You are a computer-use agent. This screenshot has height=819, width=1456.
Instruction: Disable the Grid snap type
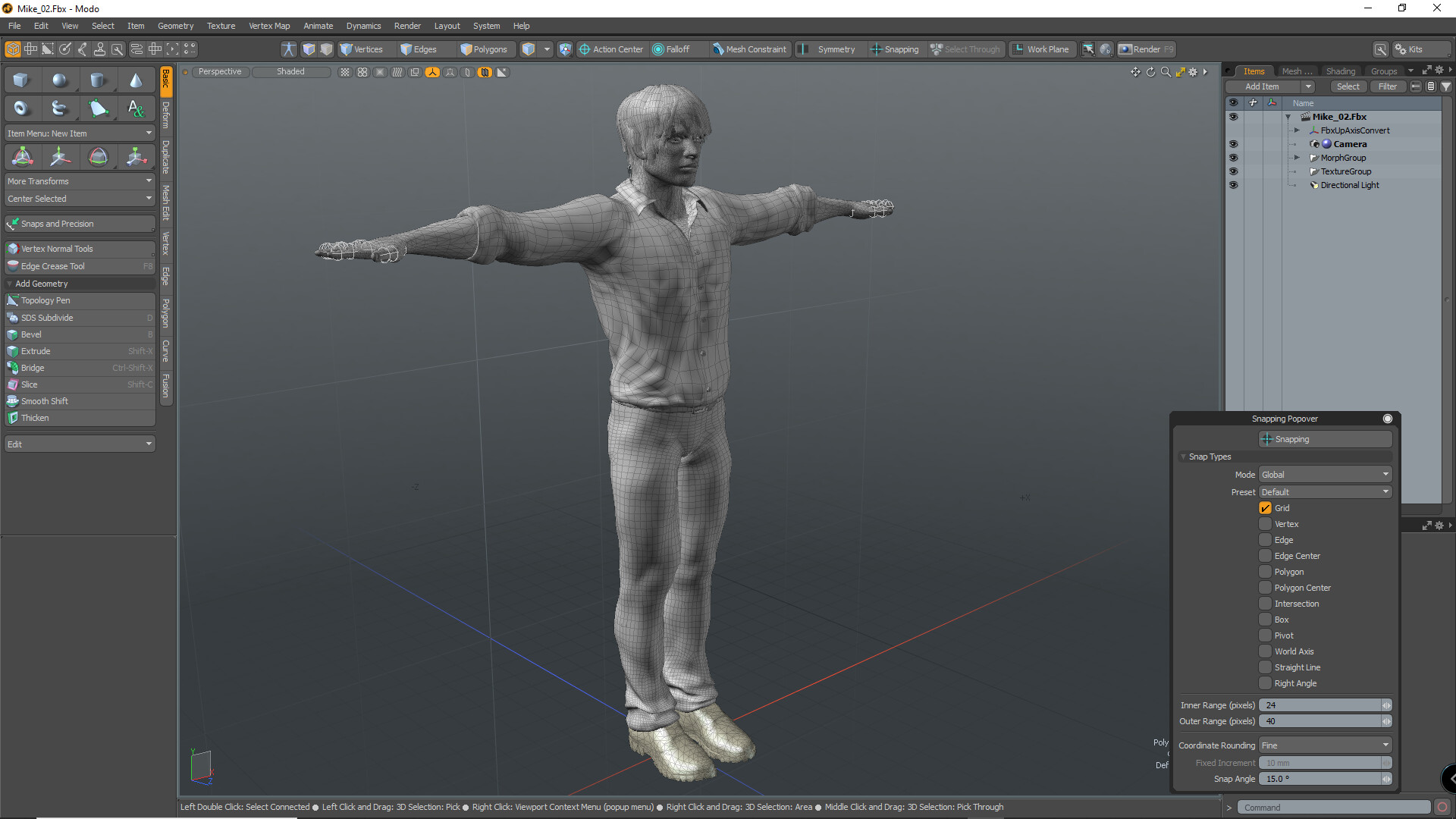click(1265, 507)
